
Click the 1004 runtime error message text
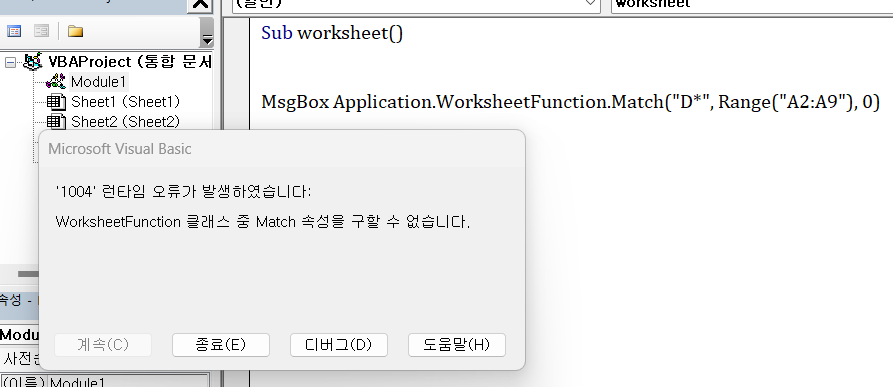[x=183, y=192]
